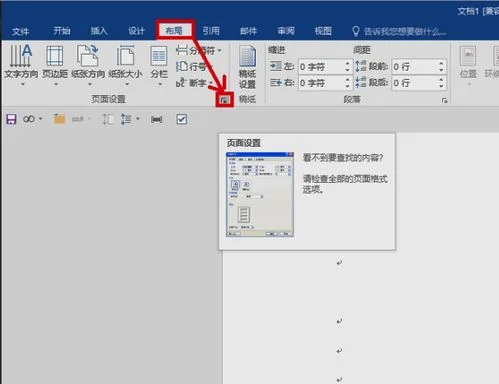Adjust the 段后 spacing stepper arrows
Viewport: 499px width, 384px height.
(441, 83)
